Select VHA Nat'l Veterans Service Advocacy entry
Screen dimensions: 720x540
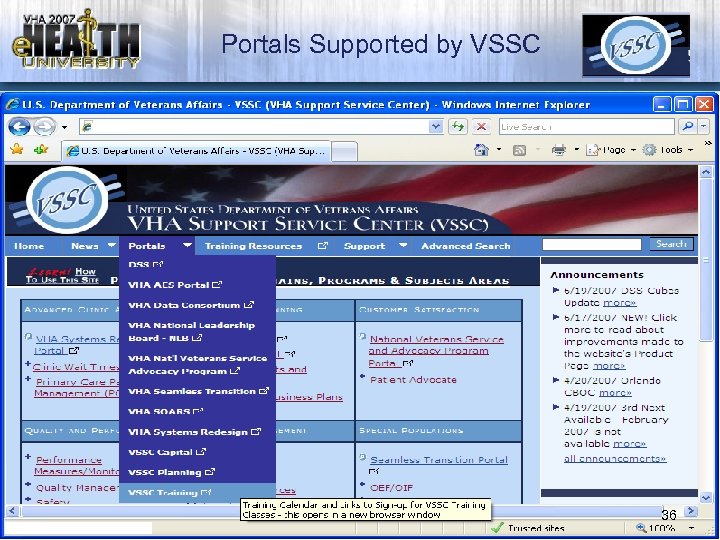197,365
